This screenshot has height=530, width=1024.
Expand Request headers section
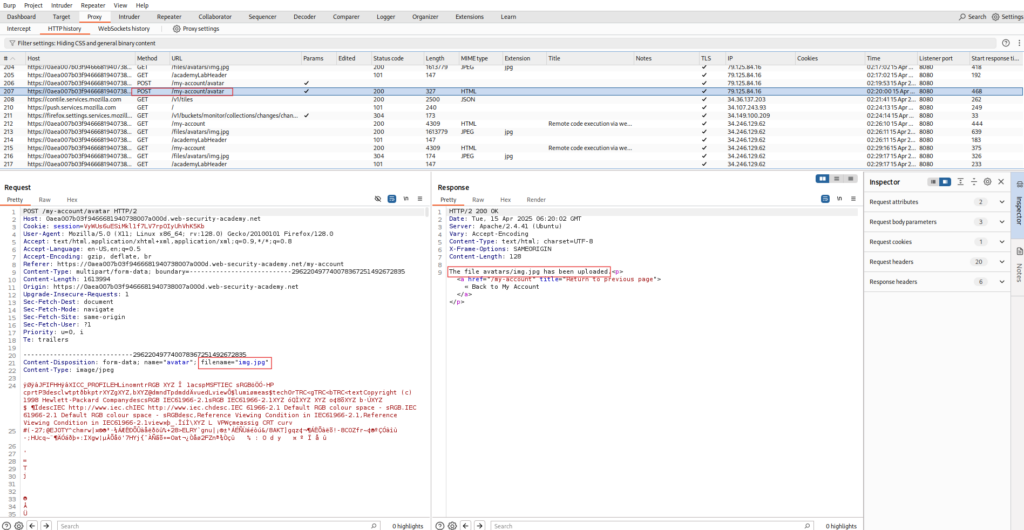coord(1002,262)
